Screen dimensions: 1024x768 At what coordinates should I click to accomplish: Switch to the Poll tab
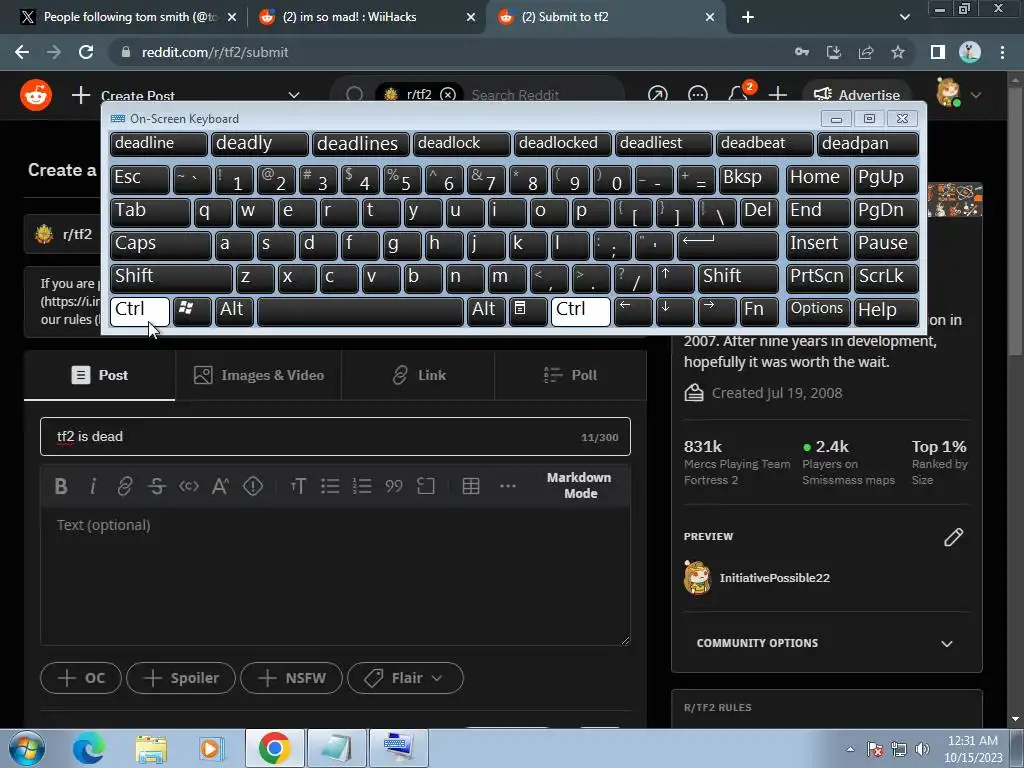click(571, 376)
